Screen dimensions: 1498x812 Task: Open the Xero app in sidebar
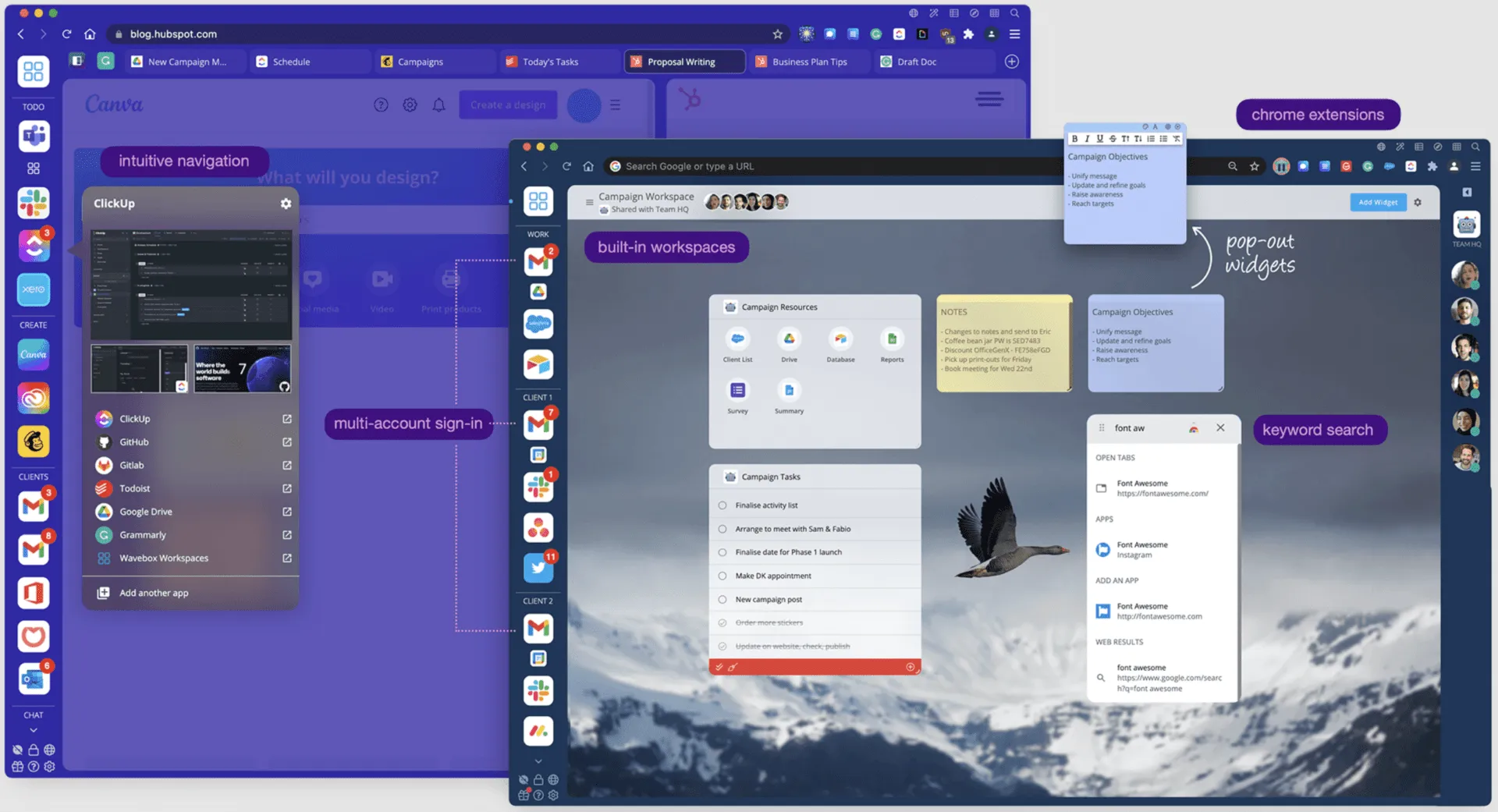tap(34, 289)
